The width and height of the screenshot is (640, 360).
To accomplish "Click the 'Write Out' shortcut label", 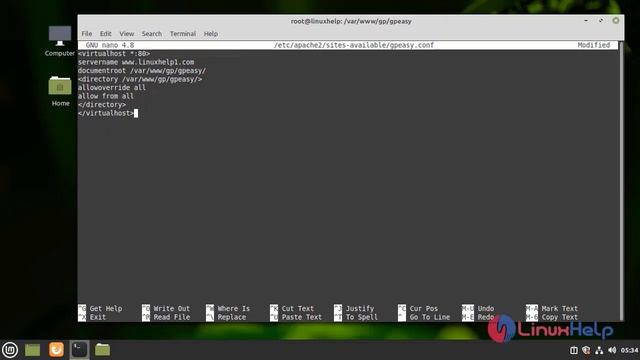I will coord(172,309).
